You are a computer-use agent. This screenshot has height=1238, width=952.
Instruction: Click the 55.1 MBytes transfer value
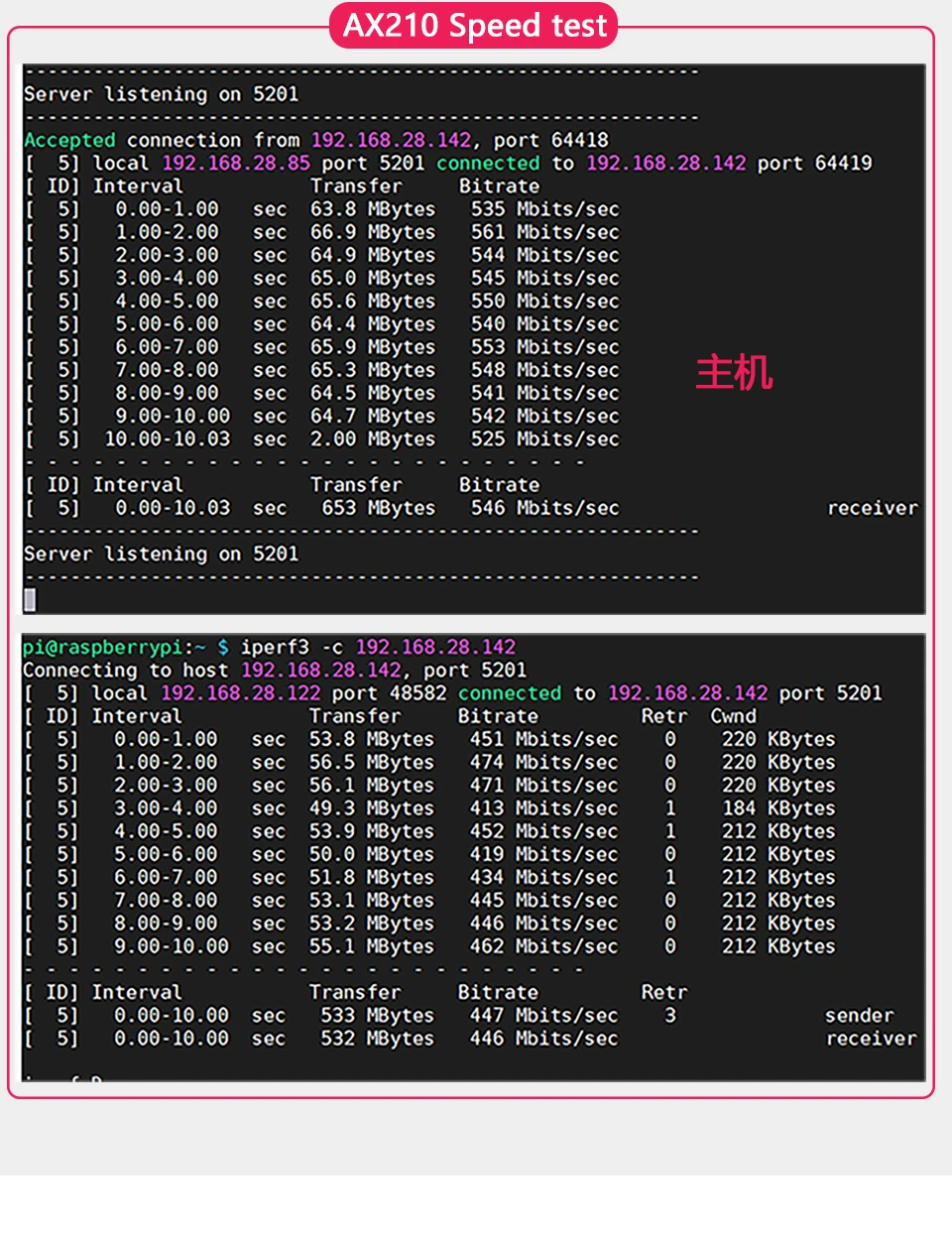pyautogui.click(x=372, y=946)
